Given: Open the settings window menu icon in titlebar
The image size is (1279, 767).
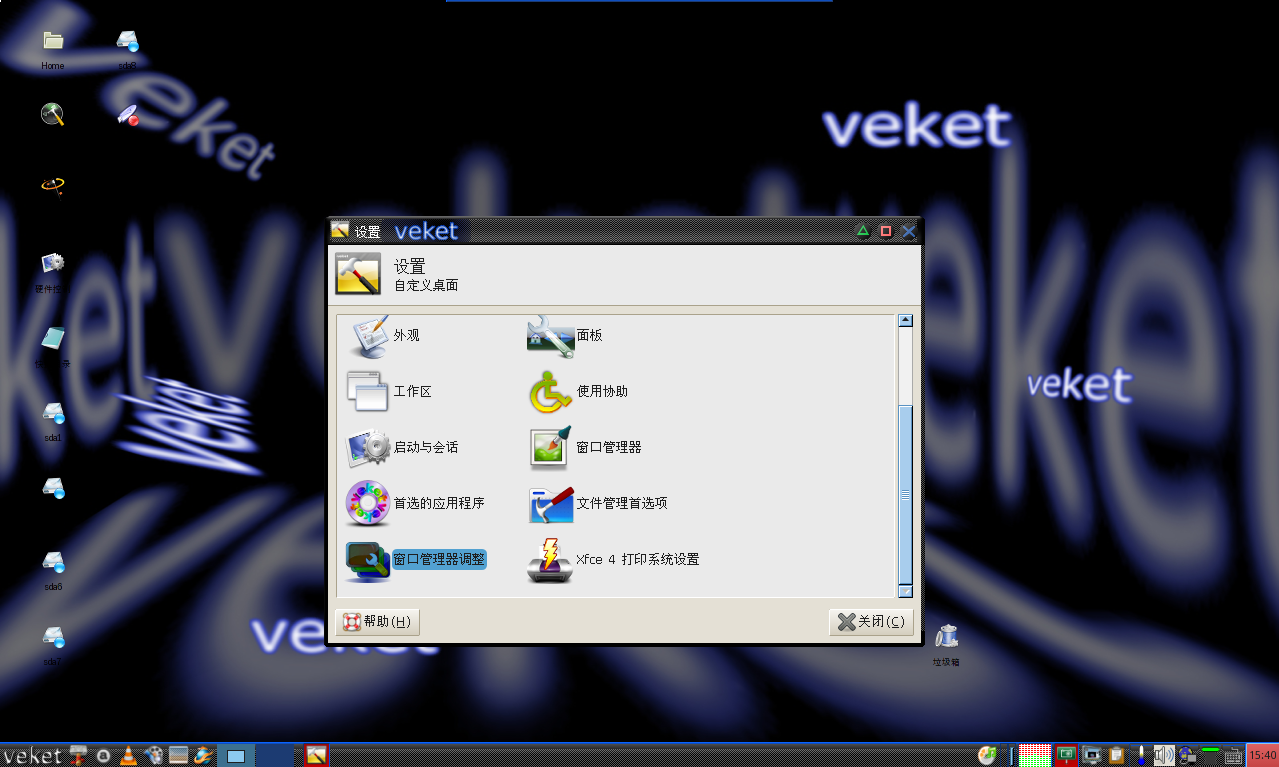Looking at the screenshot, I should (340, 231).
